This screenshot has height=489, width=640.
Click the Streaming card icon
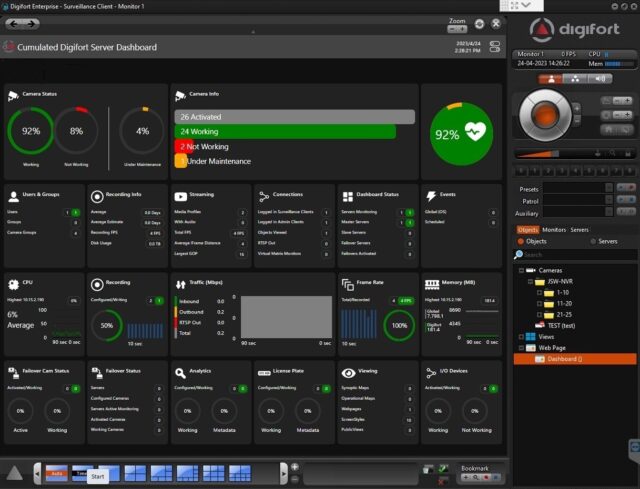click(180, 196)
